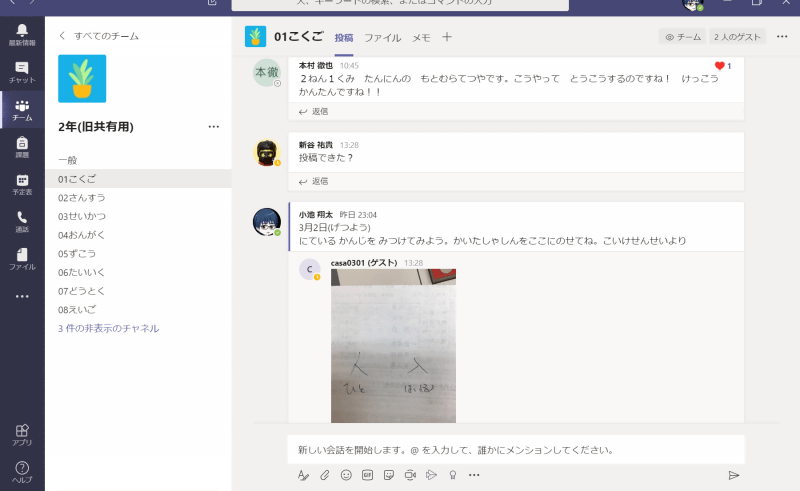This screenshot has width=800, height=491.
Task: Switch to the メモ tab
Action: coord(421,38)
